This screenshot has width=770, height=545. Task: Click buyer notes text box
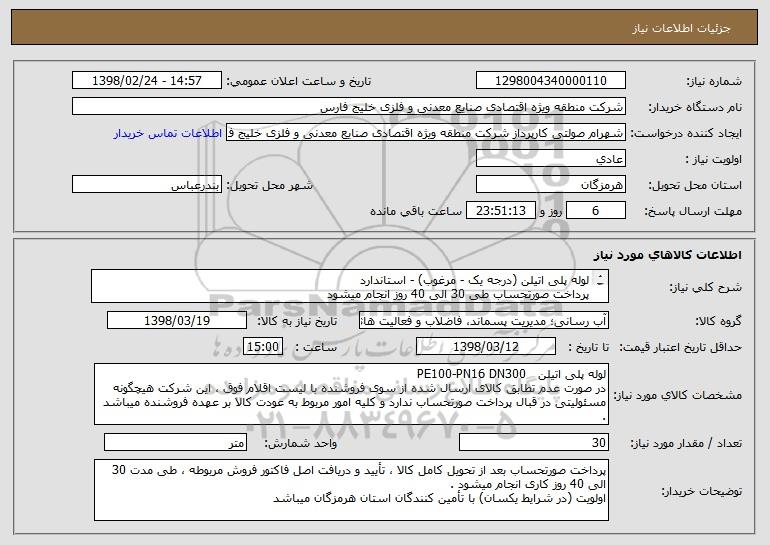pos(351,490)
